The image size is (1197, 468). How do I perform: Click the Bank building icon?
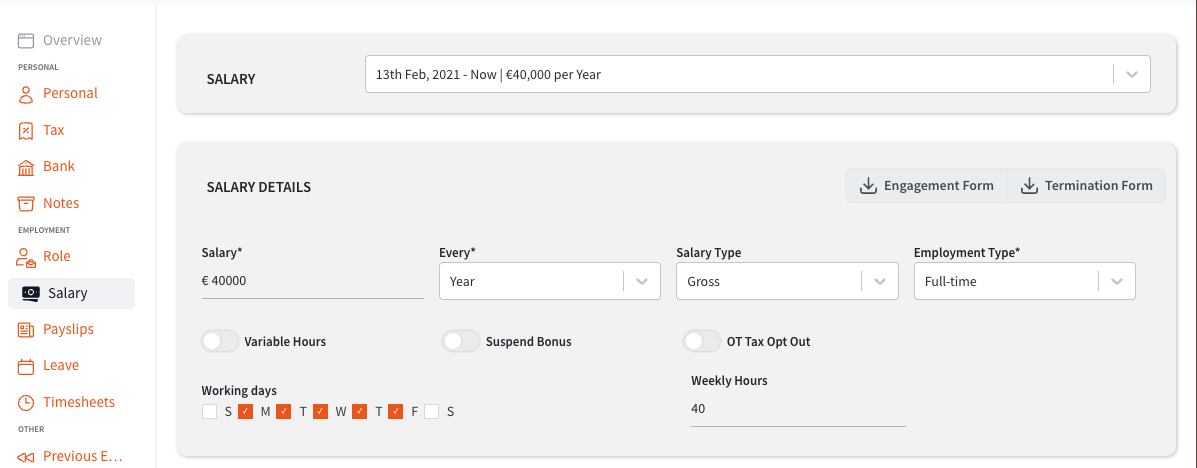click(x=26, y=167)
